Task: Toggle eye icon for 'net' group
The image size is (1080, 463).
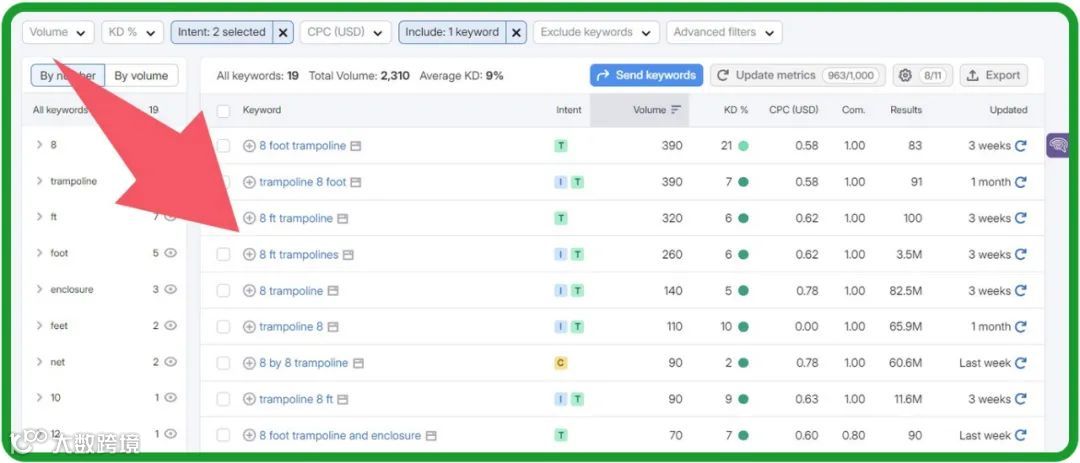Action: (x=170, y=362)
